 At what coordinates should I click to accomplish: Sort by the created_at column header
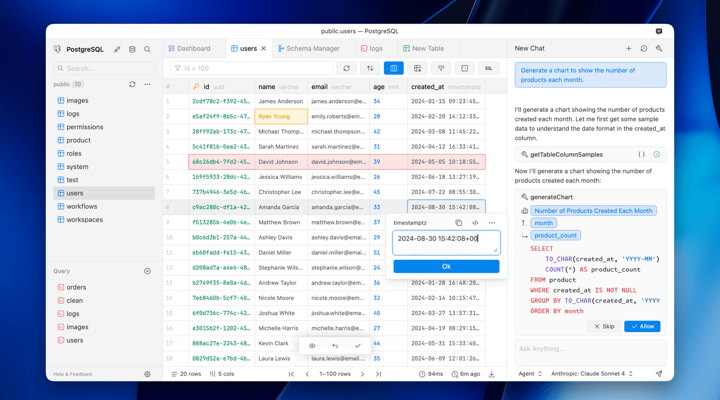(x=445, y=86)
